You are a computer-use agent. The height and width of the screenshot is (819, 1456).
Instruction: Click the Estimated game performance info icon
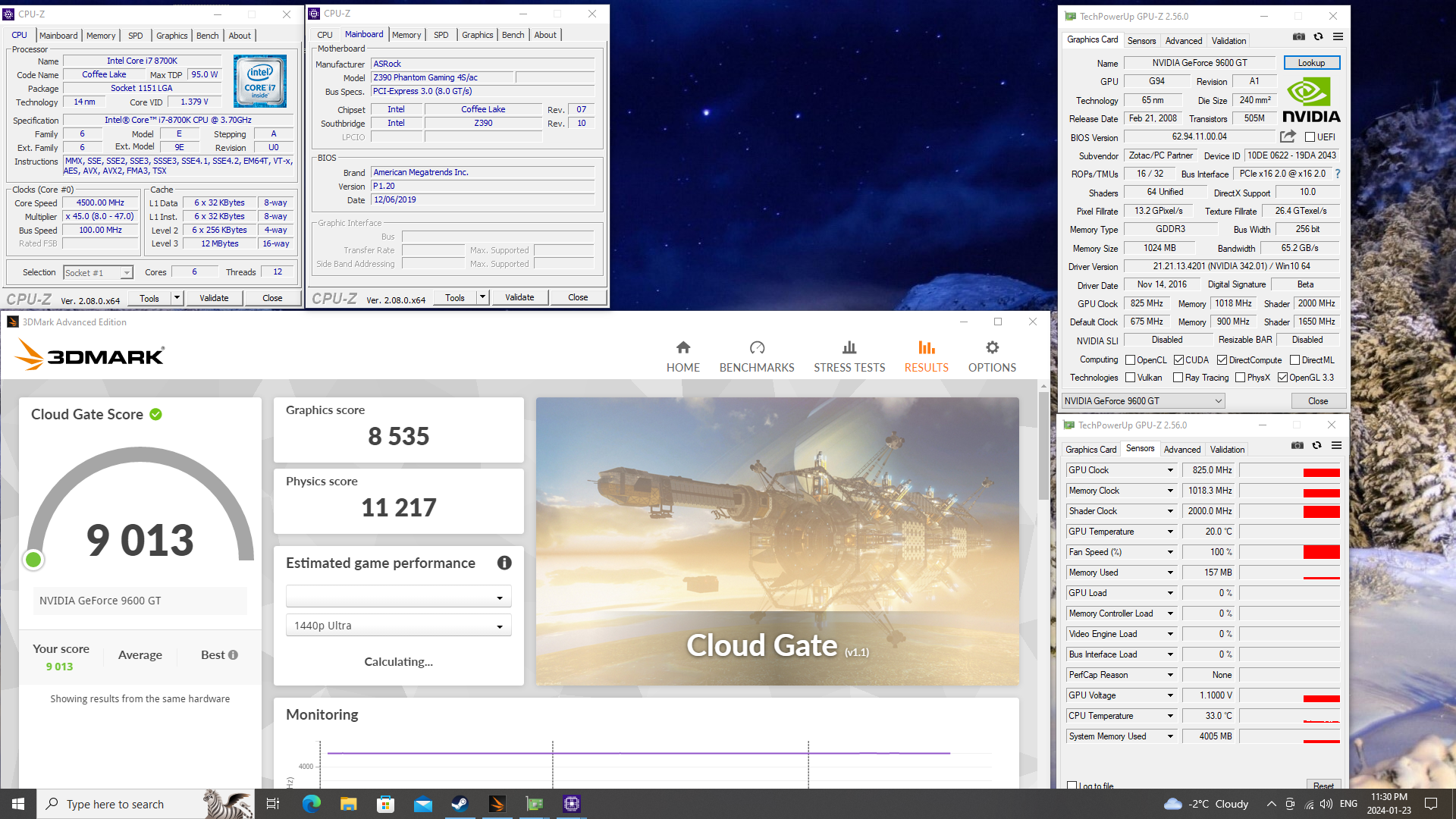504,563
